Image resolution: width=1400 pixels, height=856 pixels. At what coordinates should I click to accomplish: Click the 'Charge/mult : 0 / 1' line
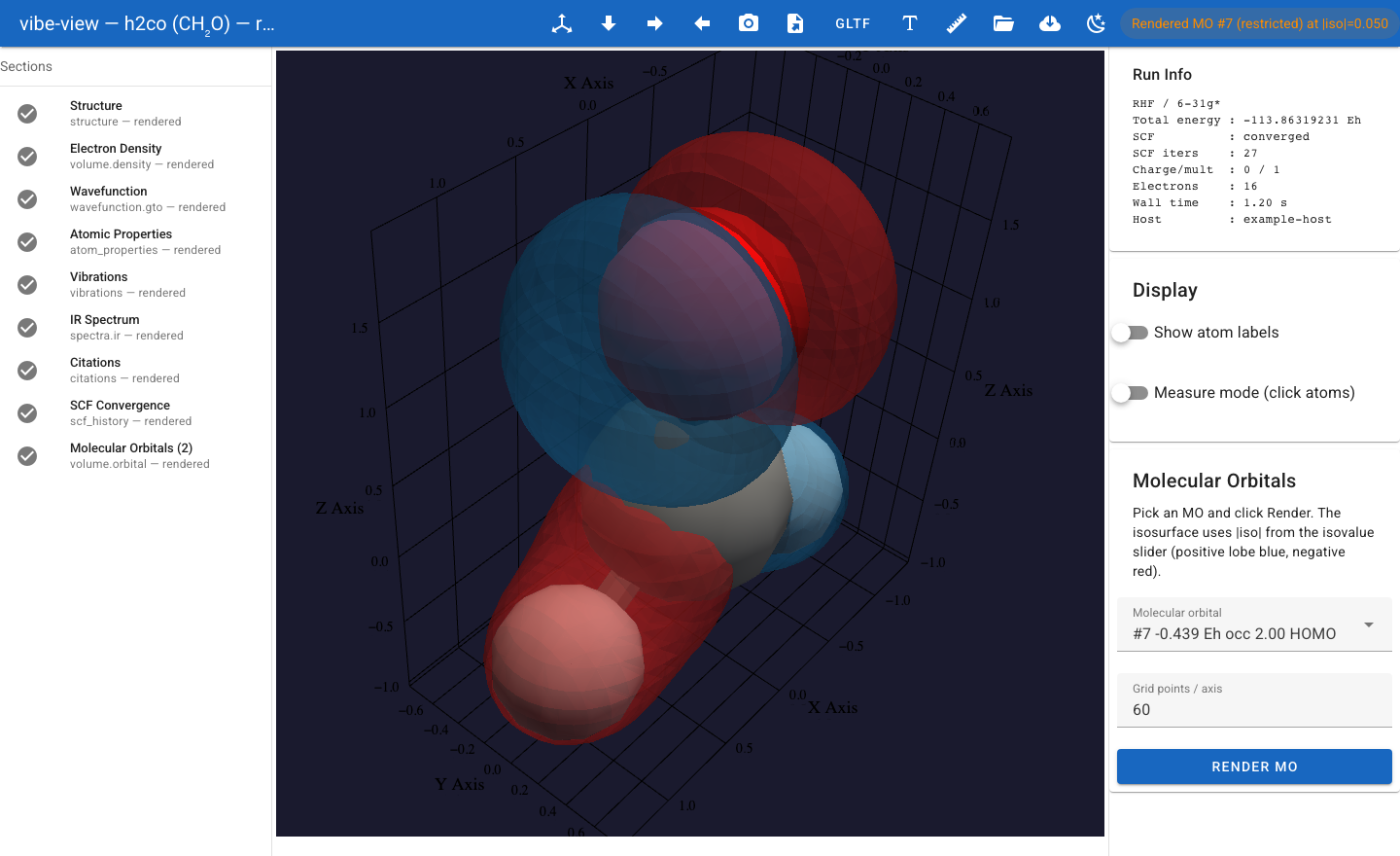[1207, 170]
